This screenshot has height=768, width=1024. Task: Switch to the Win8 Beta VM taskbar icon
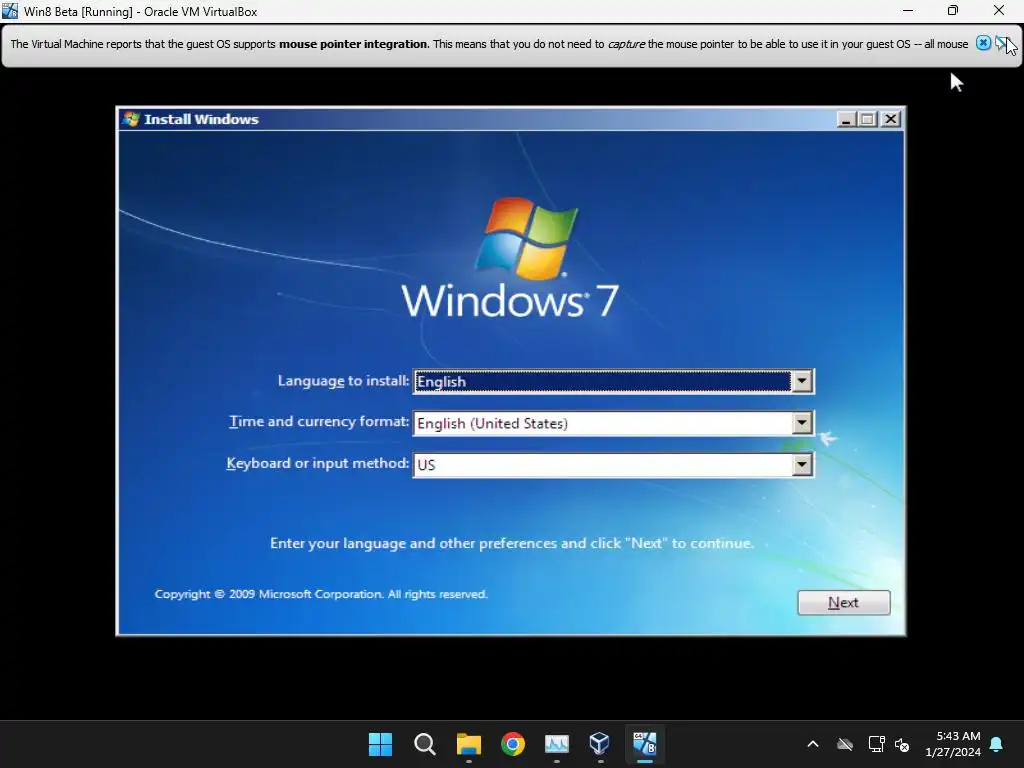[645, 744]
